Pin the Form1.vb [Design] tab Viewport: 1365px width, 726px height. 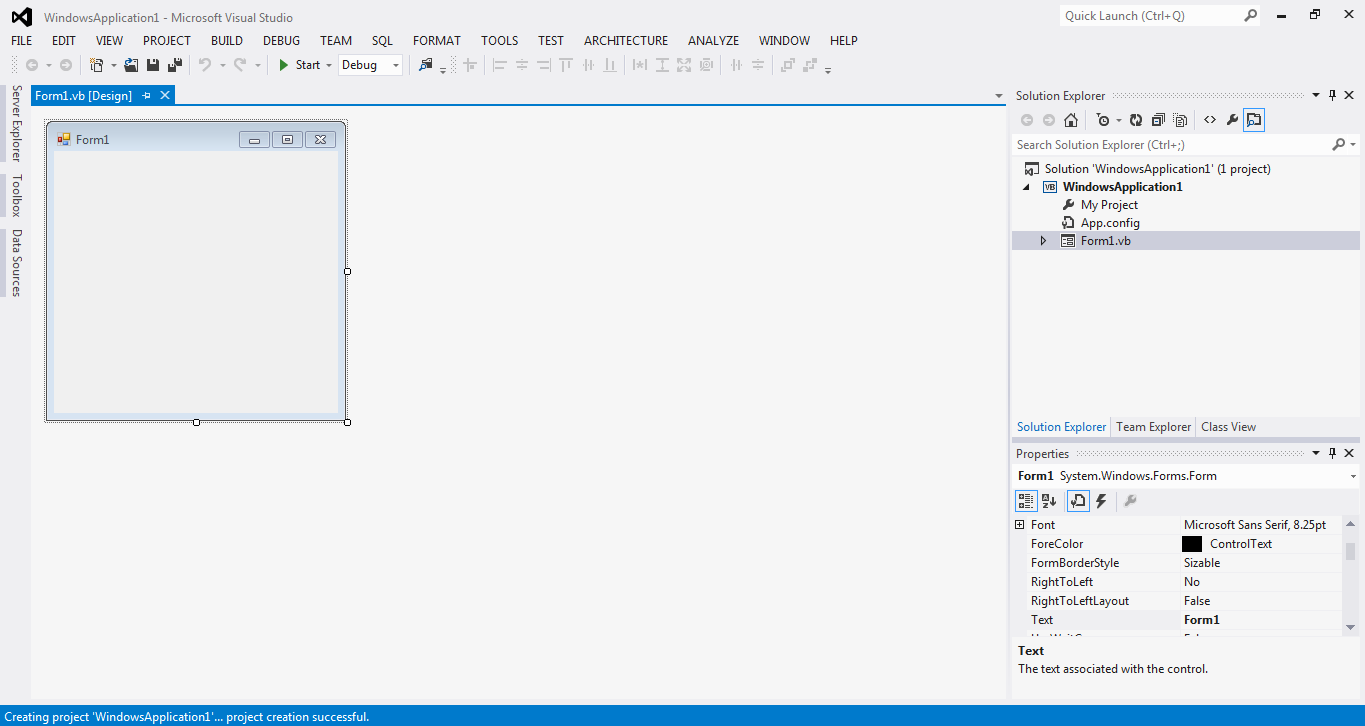pyautogui.click(x=146, y=95)
